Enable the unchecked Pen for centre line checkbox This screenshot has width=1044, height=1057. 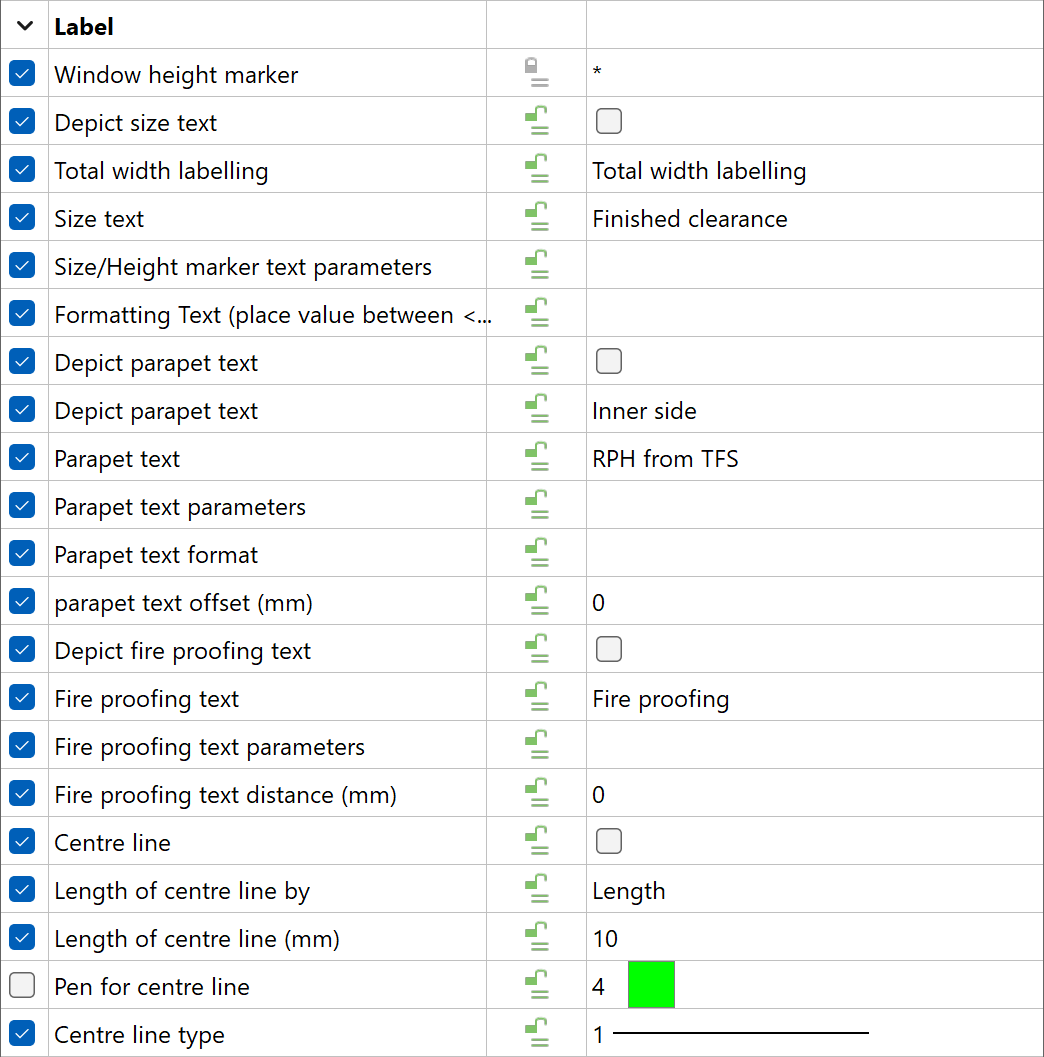22,985
